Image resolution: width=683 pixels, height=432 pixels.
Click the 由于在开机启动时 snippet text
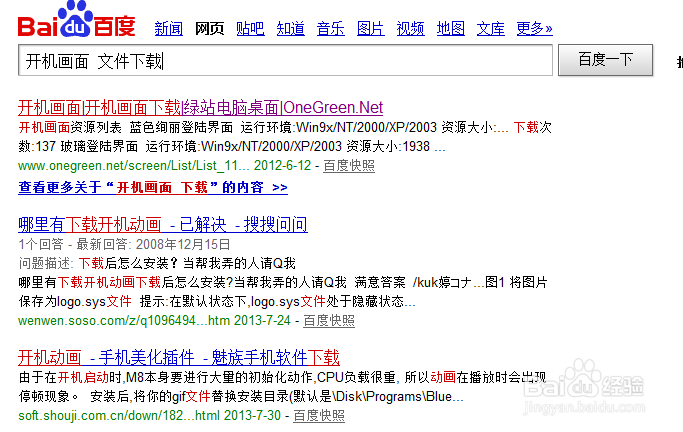pos(282,377)
